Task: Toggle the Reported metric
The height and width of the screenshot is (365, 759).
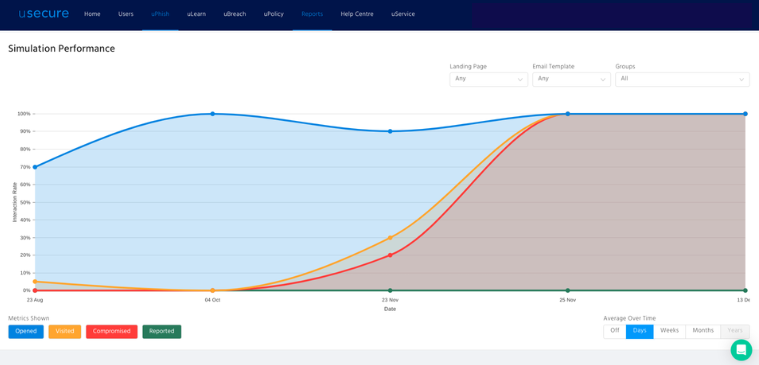Action: click(x=162, y=332)
